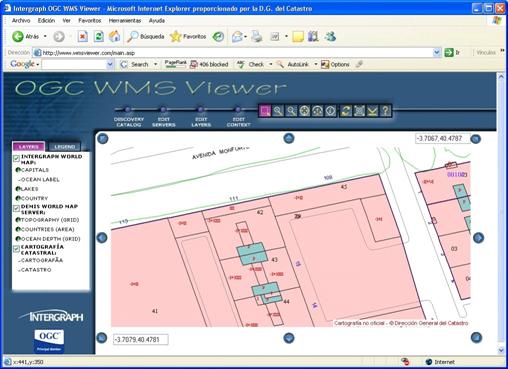Select the Layers tab

click(x=29, y=147)
